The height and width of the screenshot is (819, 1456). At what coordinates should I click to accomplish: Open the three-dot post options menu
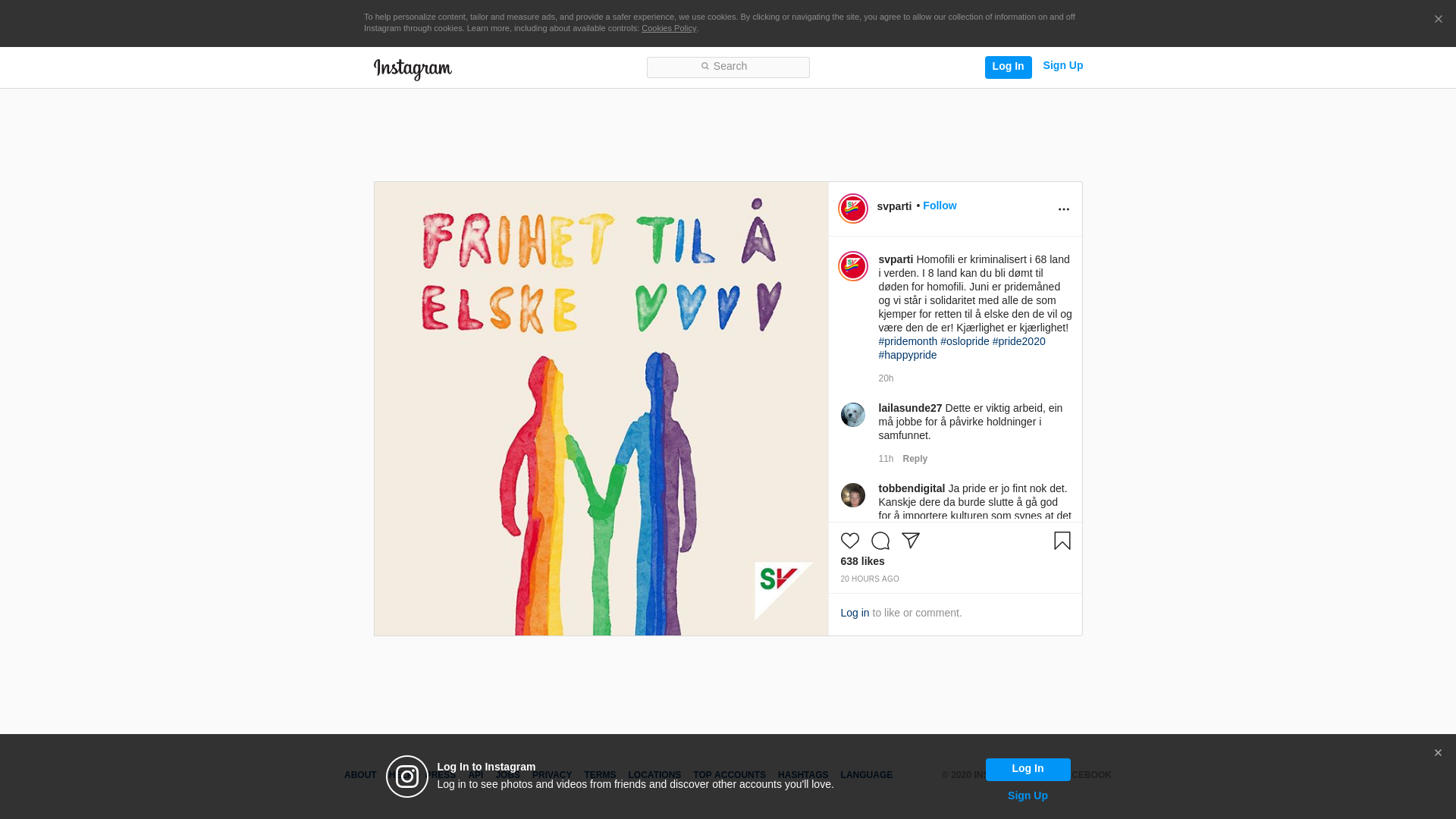pyautogui.click(x=1063, y=209)
